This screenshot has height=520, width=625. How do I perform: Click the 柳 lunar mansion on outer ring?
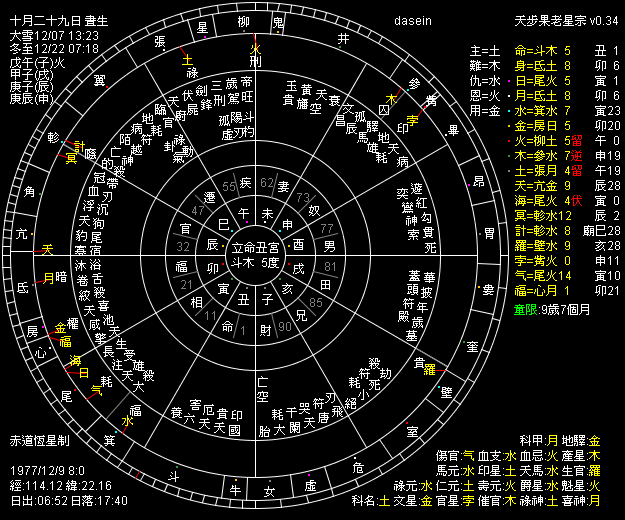[x=244, y=22]
